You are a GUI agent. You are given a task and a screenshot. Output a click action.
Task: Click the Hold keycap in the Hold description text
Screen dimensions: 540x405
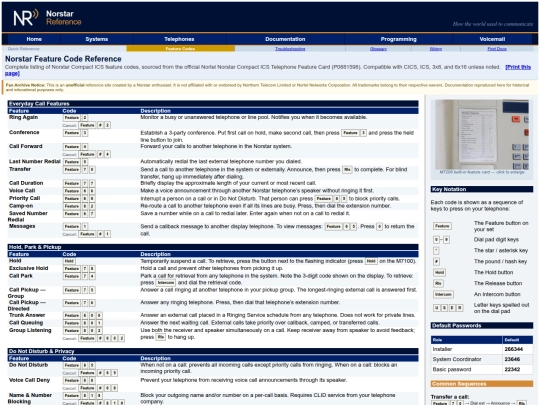tap(371, 261)
